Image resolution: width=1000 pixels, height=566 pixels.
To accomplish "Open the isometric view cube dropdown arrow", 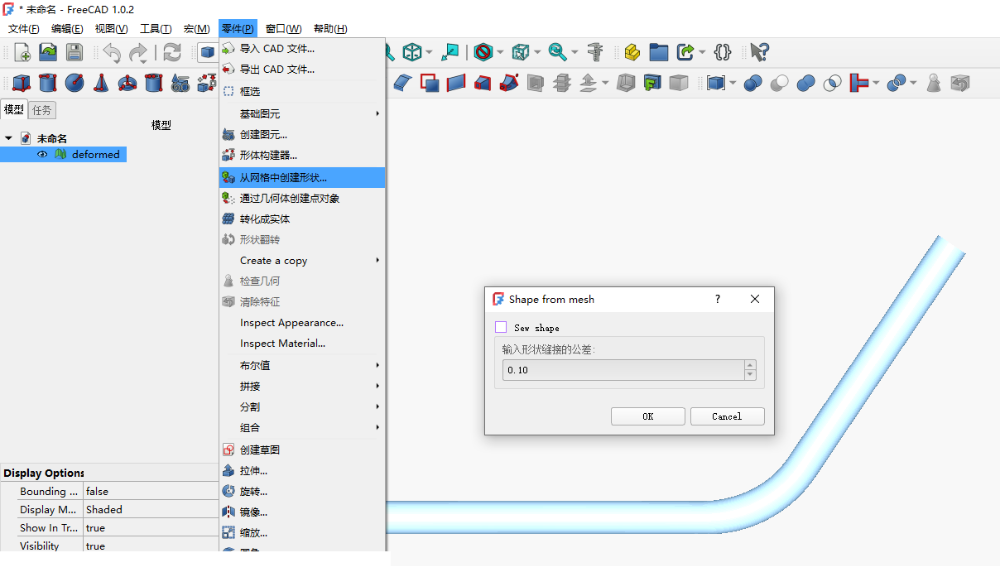I will click(429, 52).
